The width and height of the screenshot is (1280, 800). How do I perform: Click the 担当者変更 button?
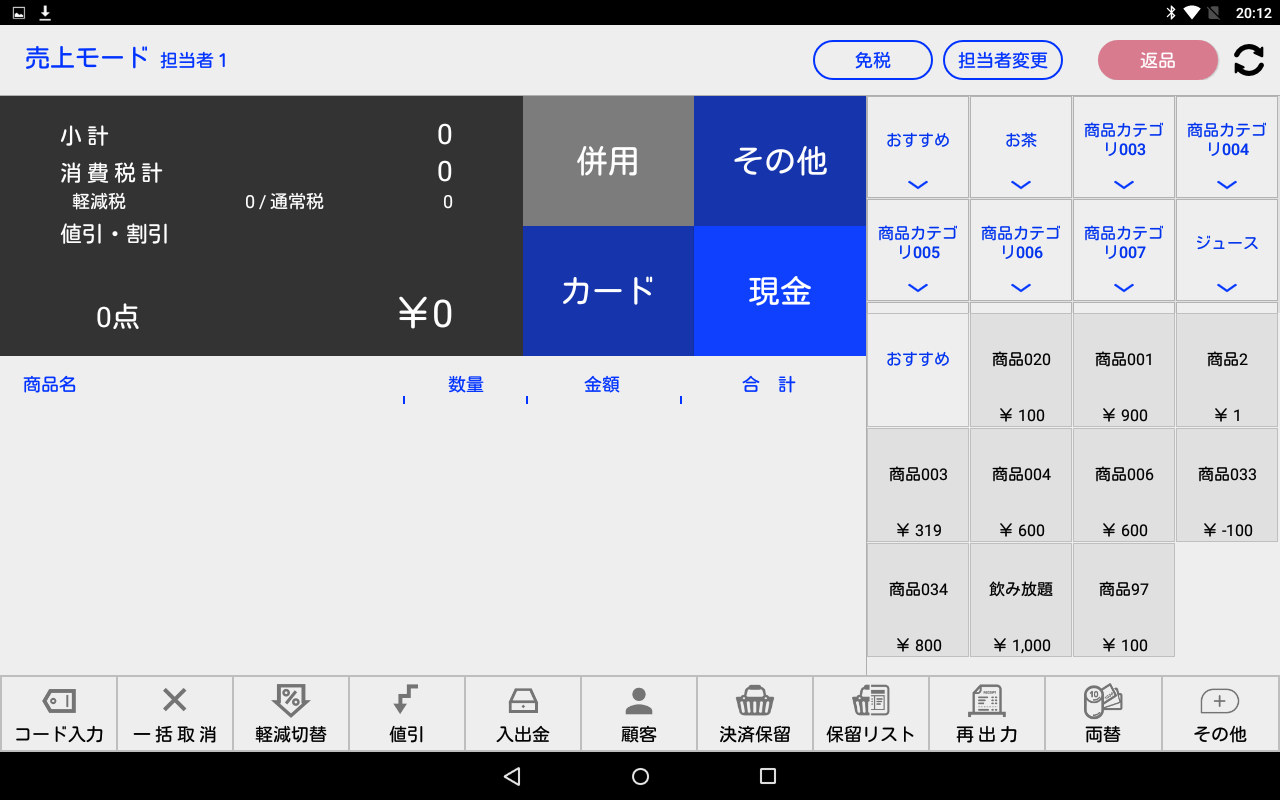pyautogui.click(x=1003, y=60)
